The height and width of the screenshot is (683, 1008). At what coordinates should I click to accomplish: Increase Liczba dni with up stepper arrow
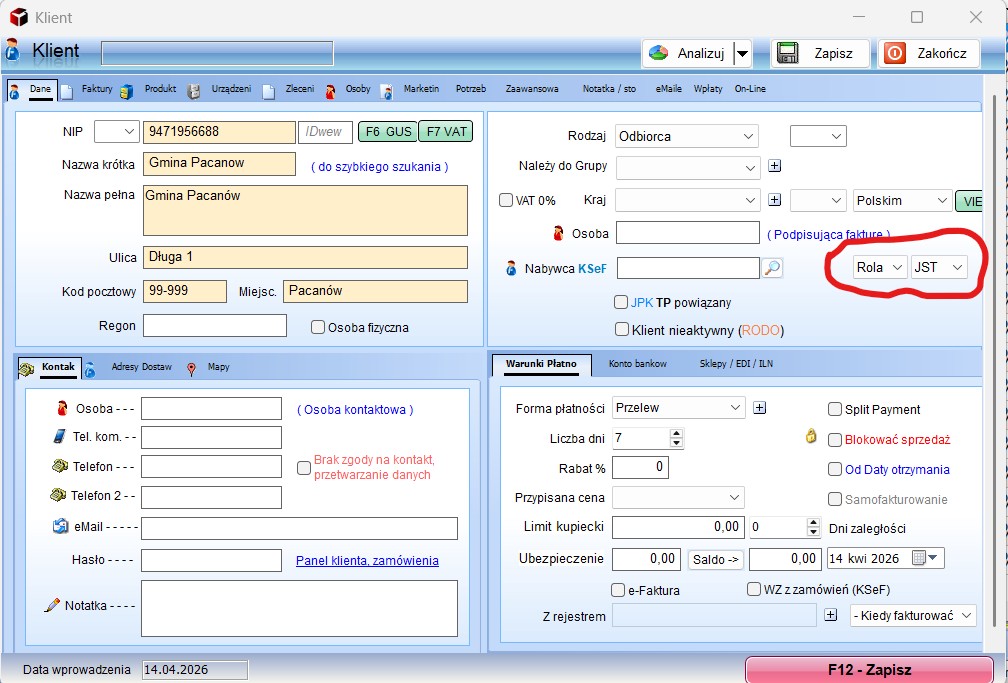(676, 433)
